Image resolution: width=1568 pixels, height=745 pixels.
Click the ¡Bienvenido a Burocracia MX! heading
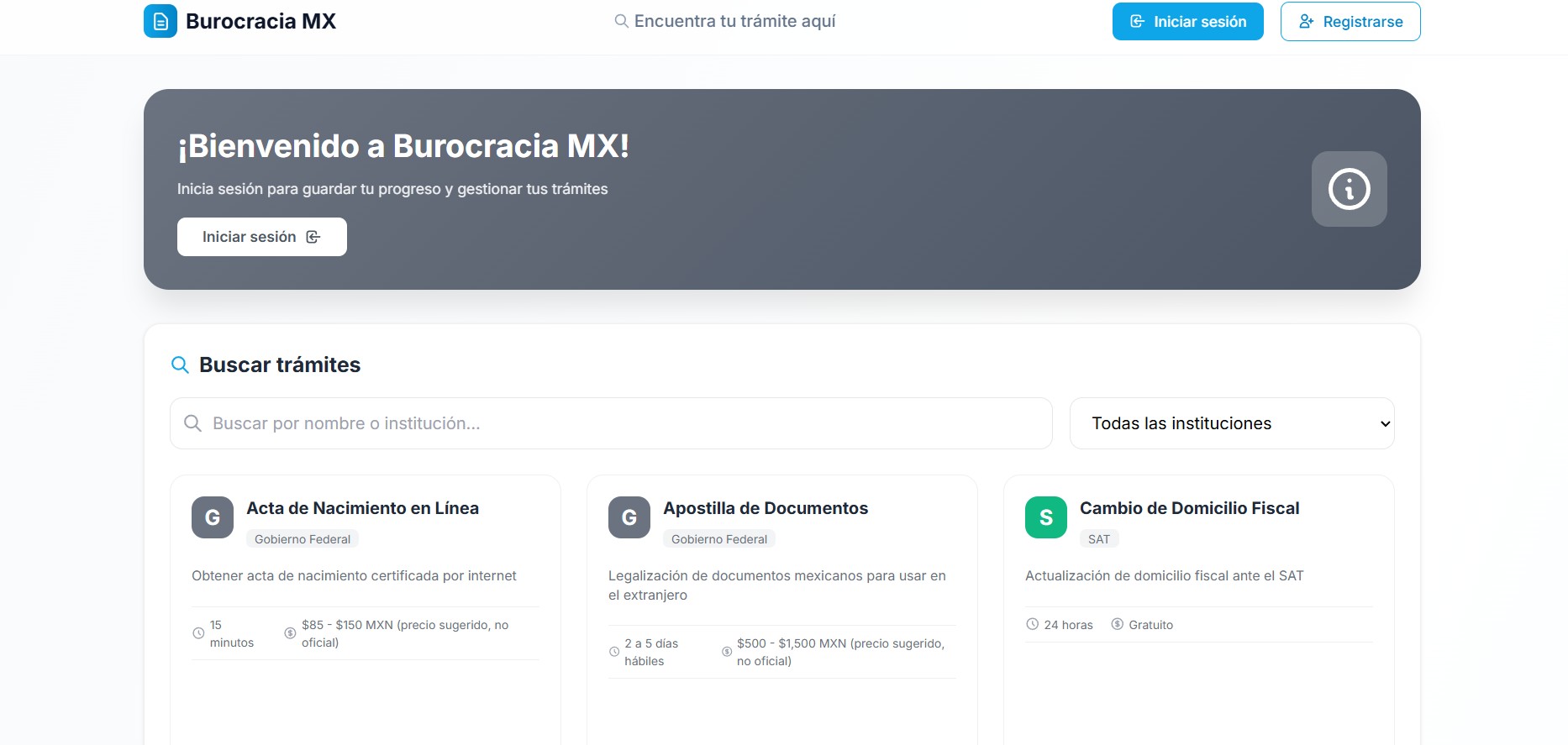(x=403, y=146)
